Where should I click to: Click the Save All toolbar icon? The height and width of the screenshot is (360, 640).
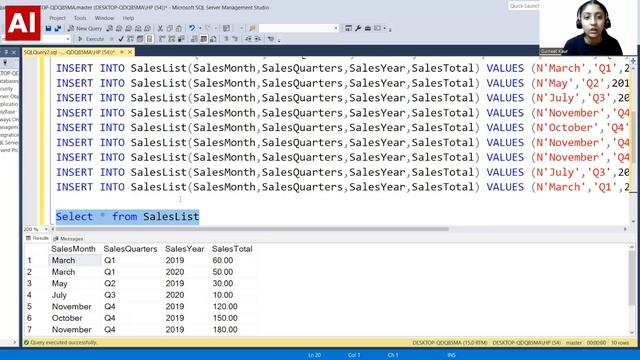coord(58,28)
